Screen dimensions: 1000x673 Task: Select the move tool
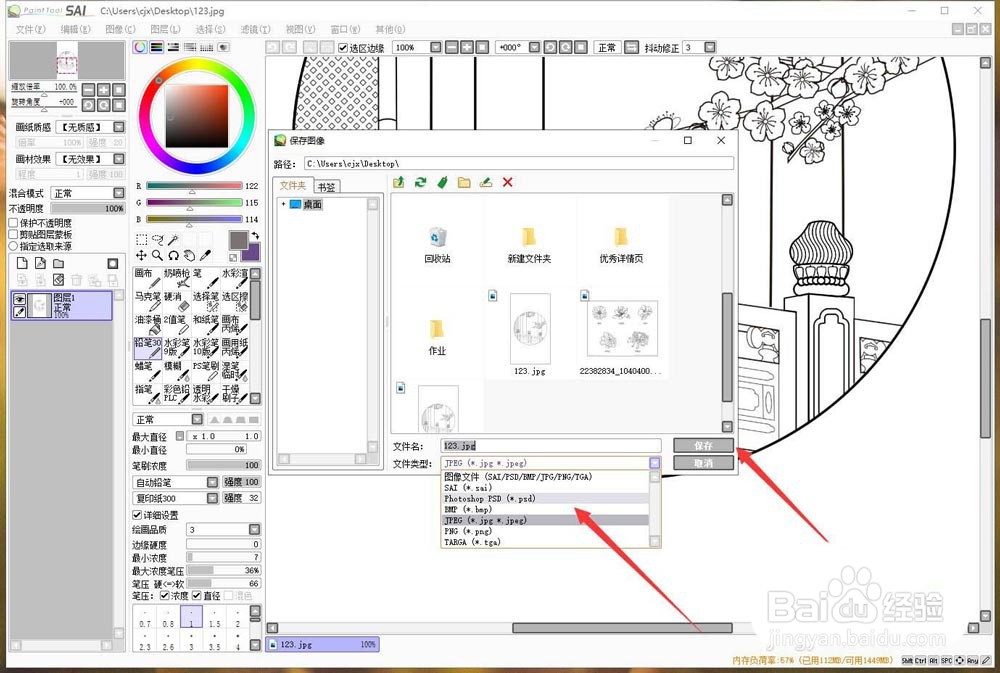[142, 255]
